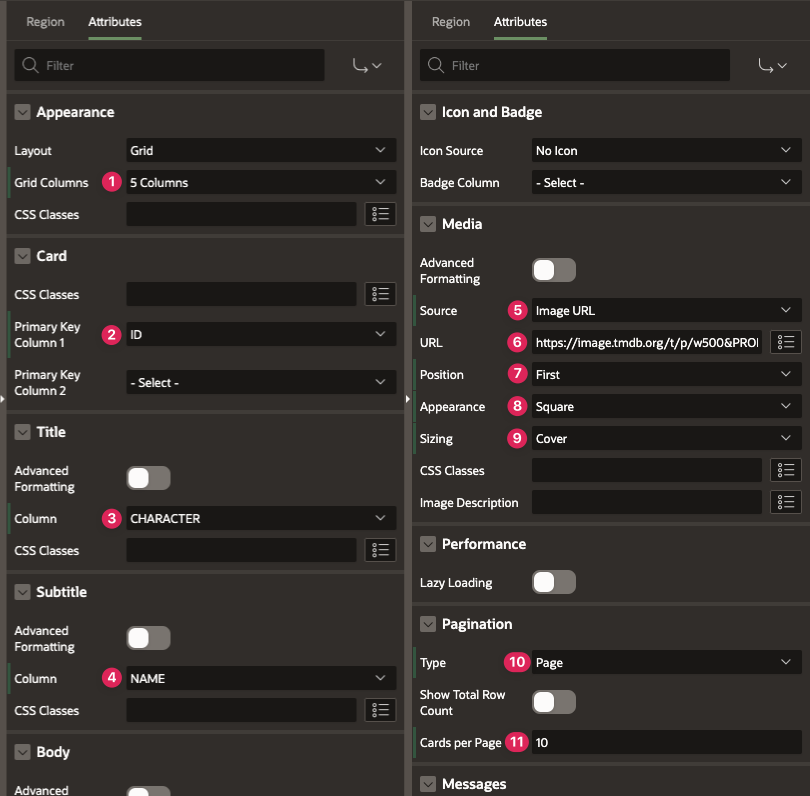Screen dimensions: 810x796
Task: Open picker beside Card CSS Classes field
Action: point(380,294)
